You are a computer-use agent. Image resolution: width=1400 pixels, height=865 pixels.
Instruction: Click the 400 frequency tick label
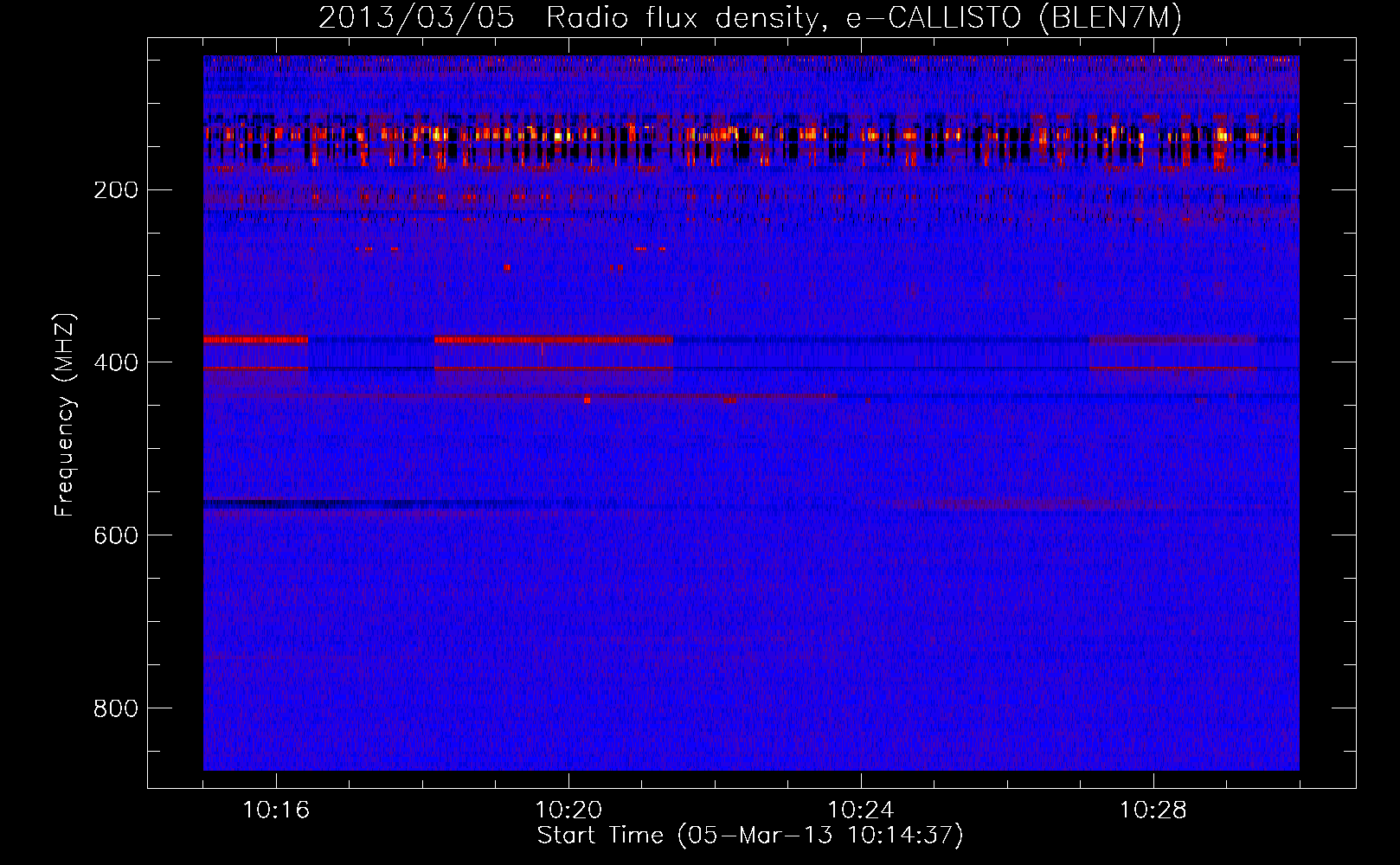(x=116, y=362)
